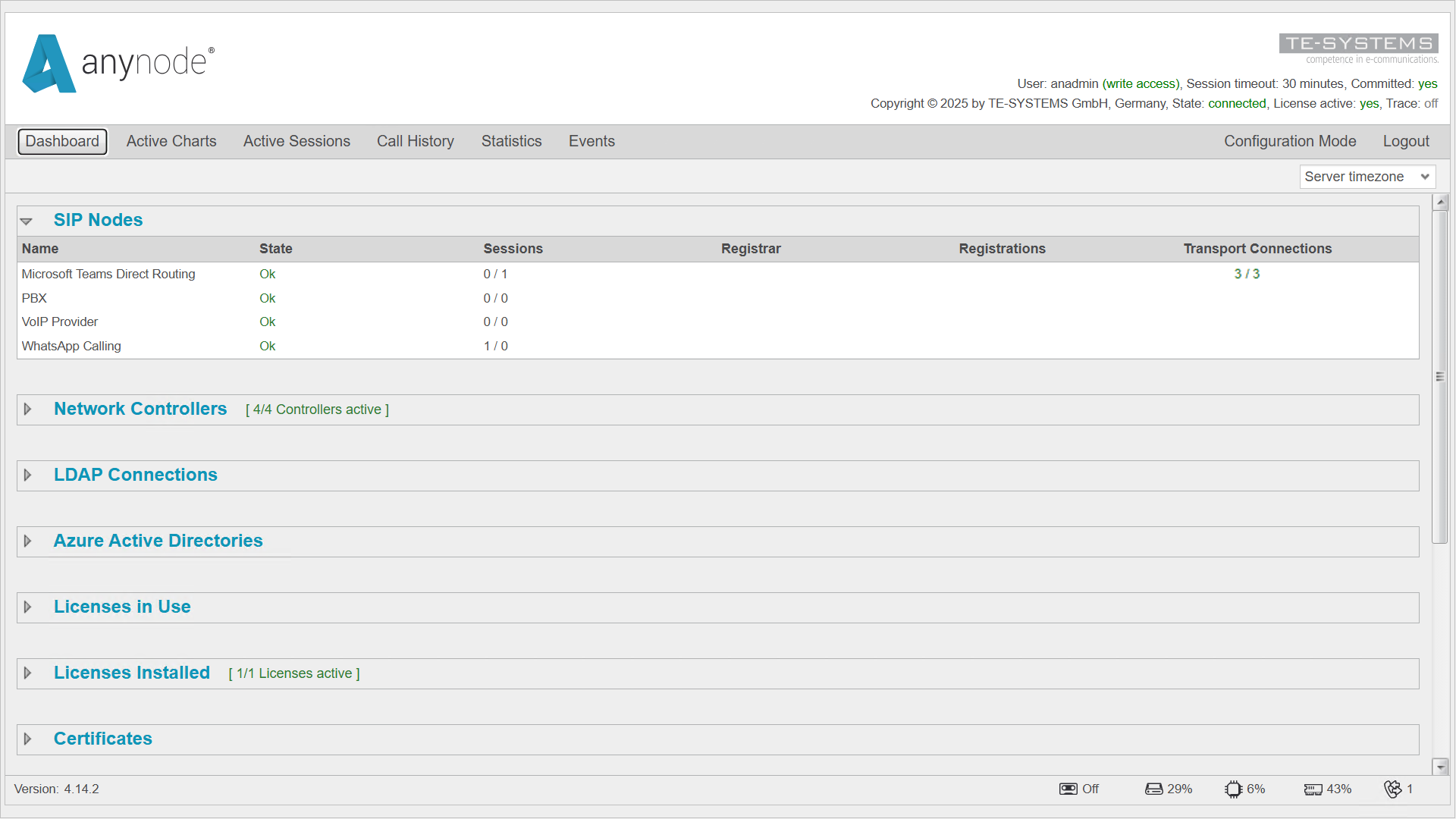Expand the Azure Active Directories section
The image size is (1456, 819).
click(28, 541)
